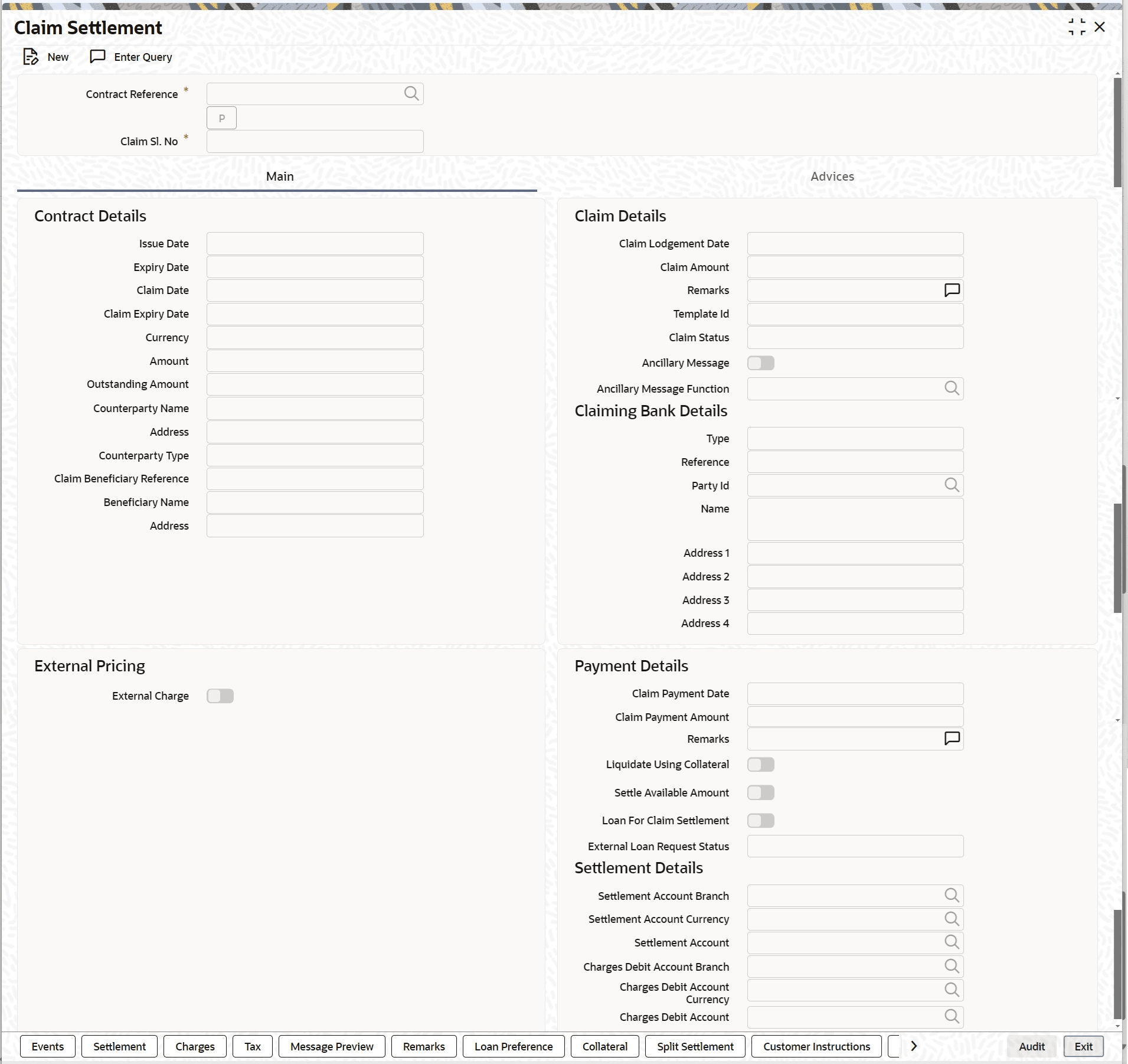Click into the Beneficiary Name field
The image size is (1128, 1064).
pos(315,502)
